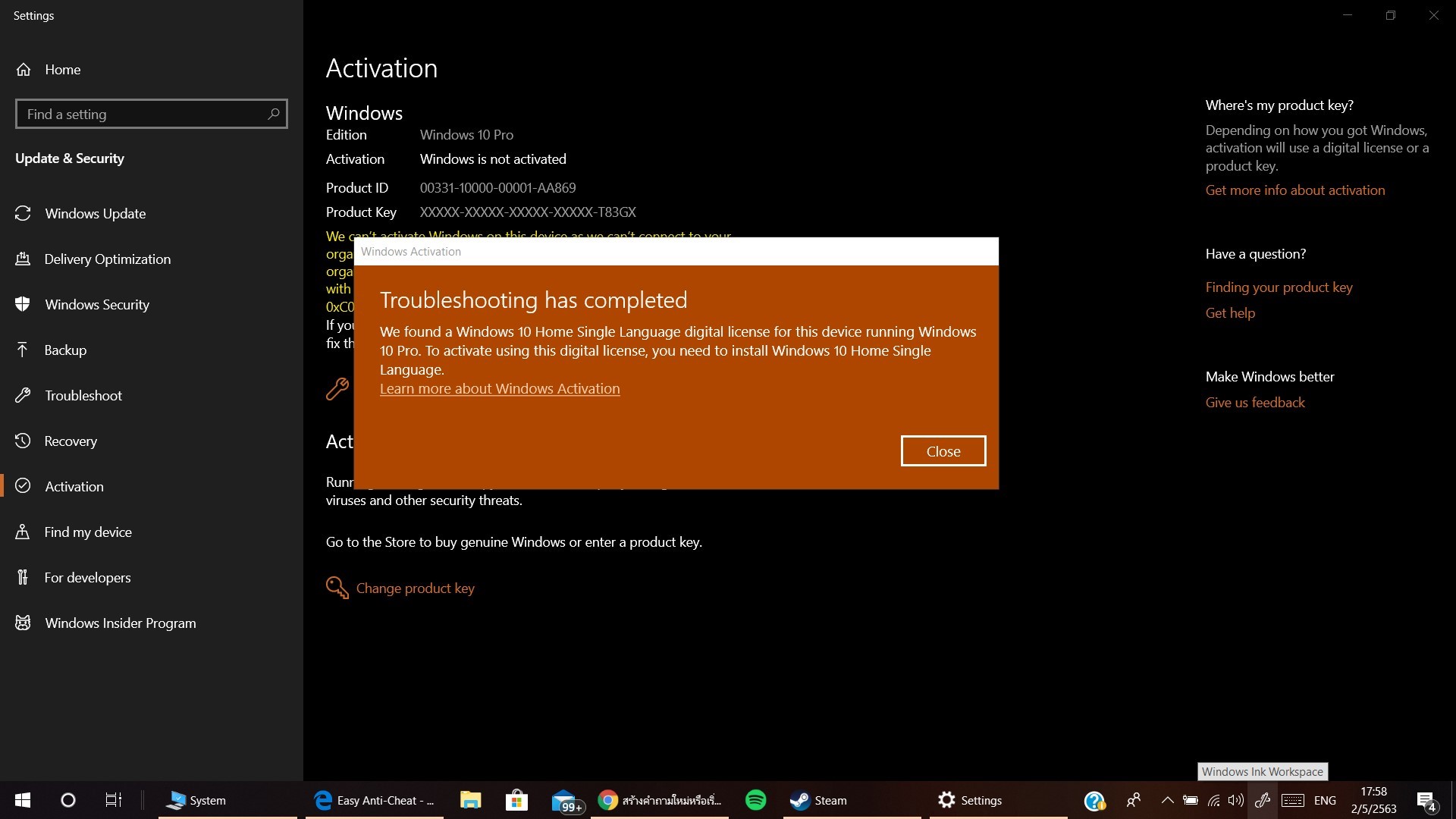Click ENG language indicator

pyautogui.click(x=1326, y=800)
